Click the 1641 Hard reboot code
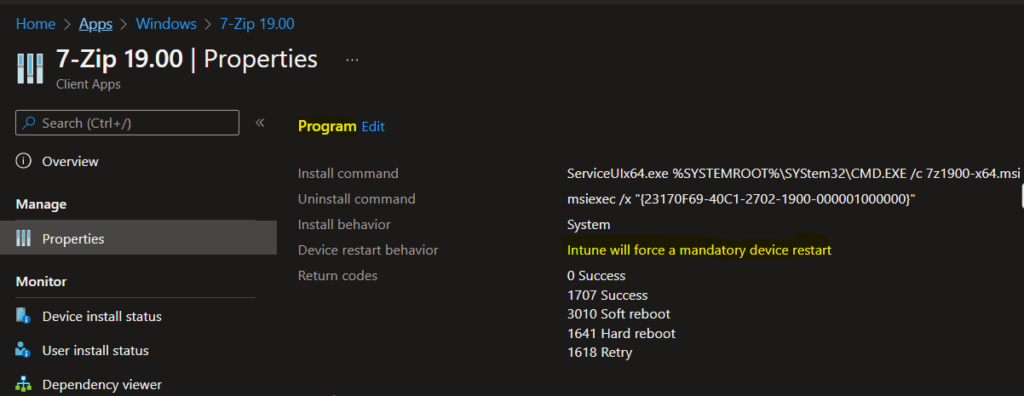This screenshot has height=396, width=1024. pos(621,333)
